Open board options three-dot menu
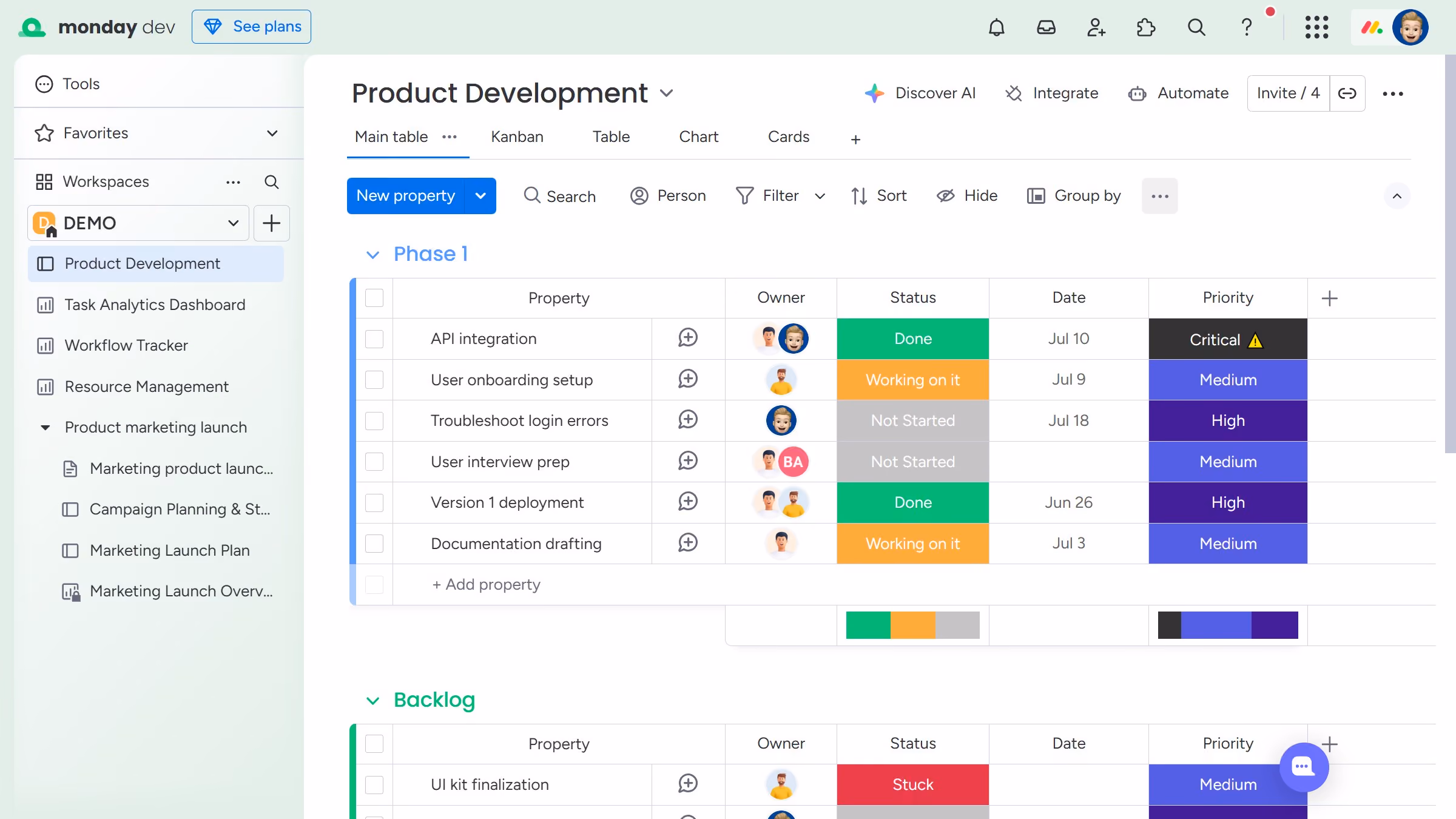 click(x=1392, y=93)
